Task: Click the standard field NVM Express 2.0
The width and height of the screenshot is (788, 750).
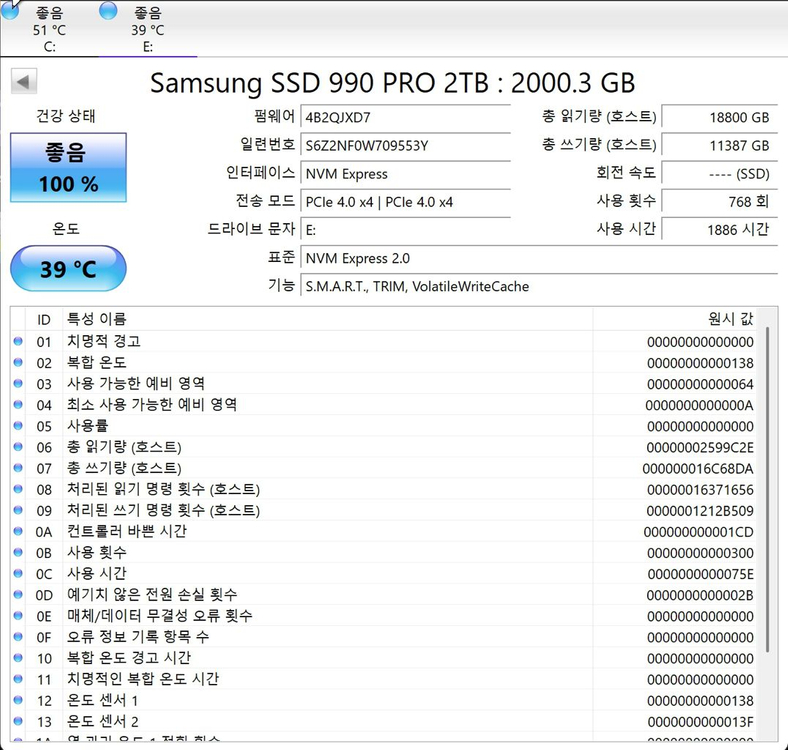Action: click(538, 258)
